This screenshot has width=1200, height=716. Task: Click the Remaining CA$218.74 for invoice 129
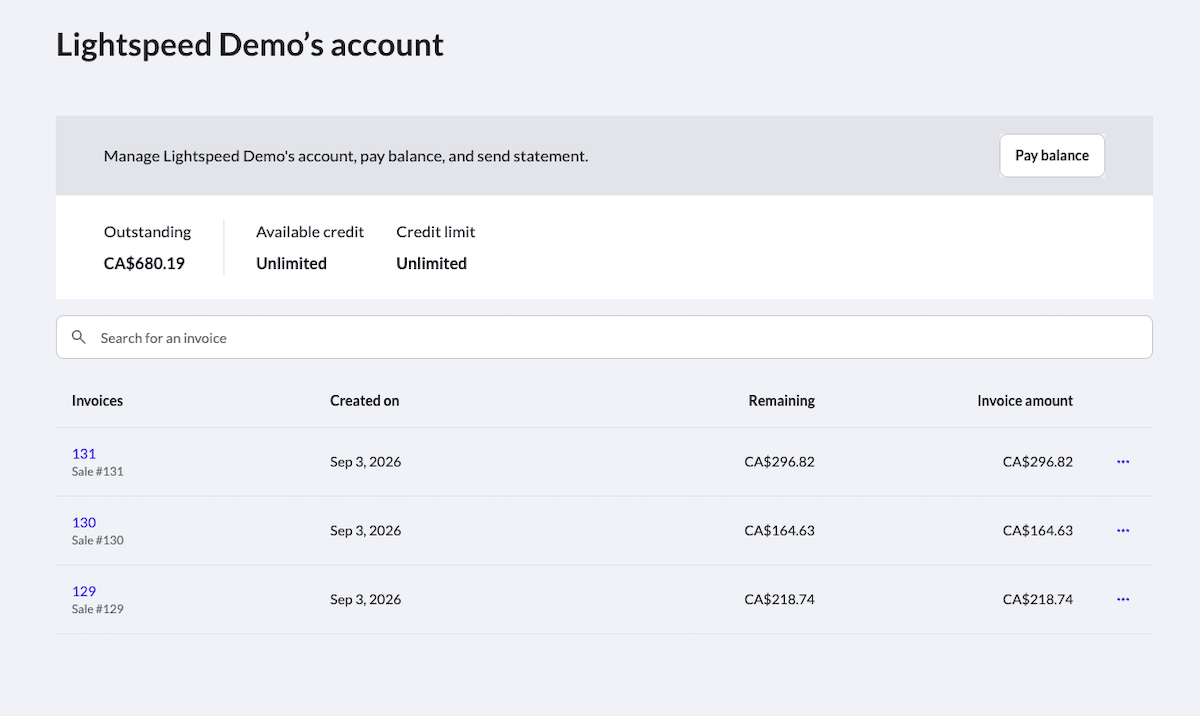[x=780, y=600]
